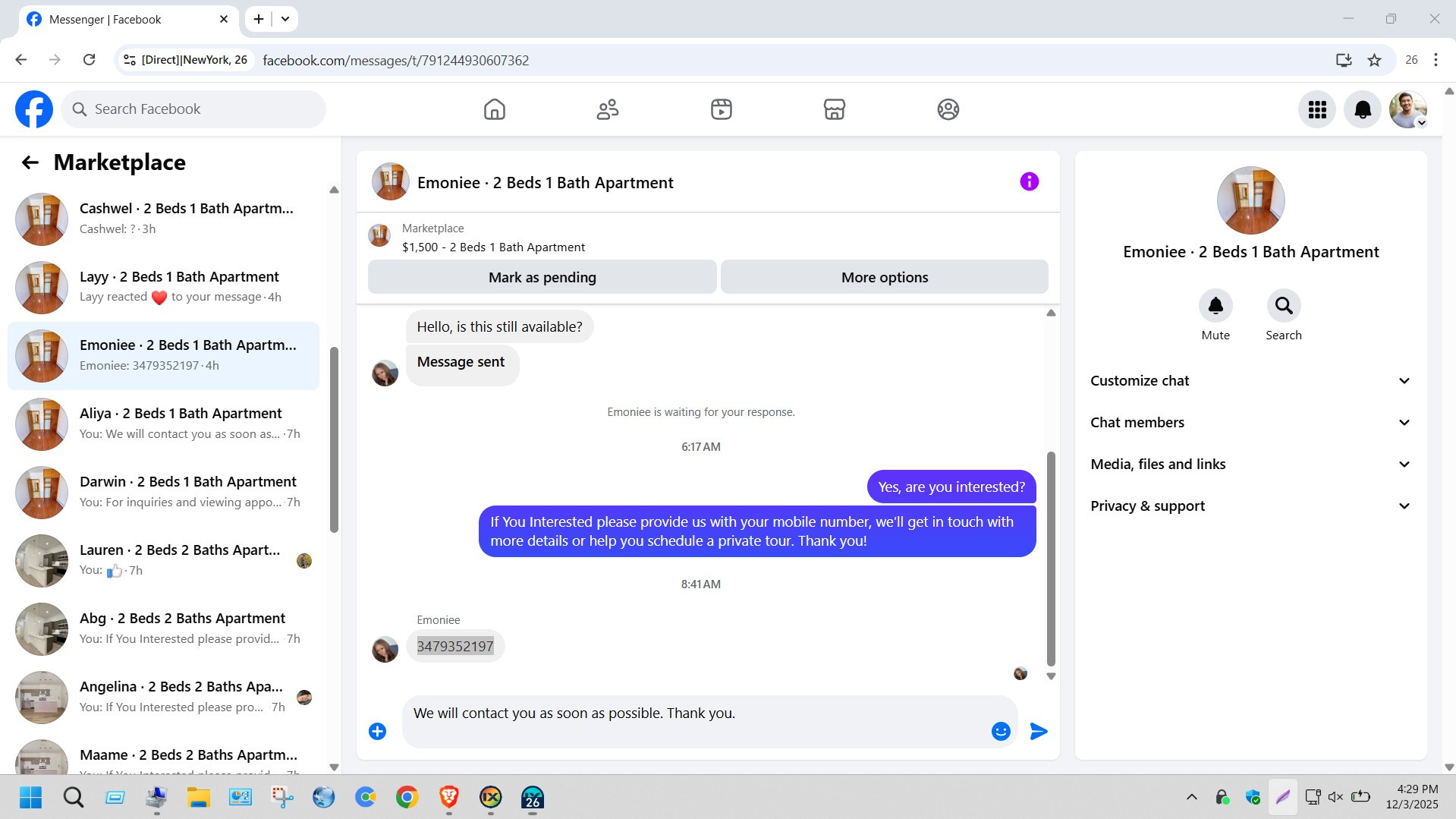Image resolution: width=1456 pixels, height=819 pixels.
Task: Open Brave browser from taskbar
Action: tap(448, 797)
